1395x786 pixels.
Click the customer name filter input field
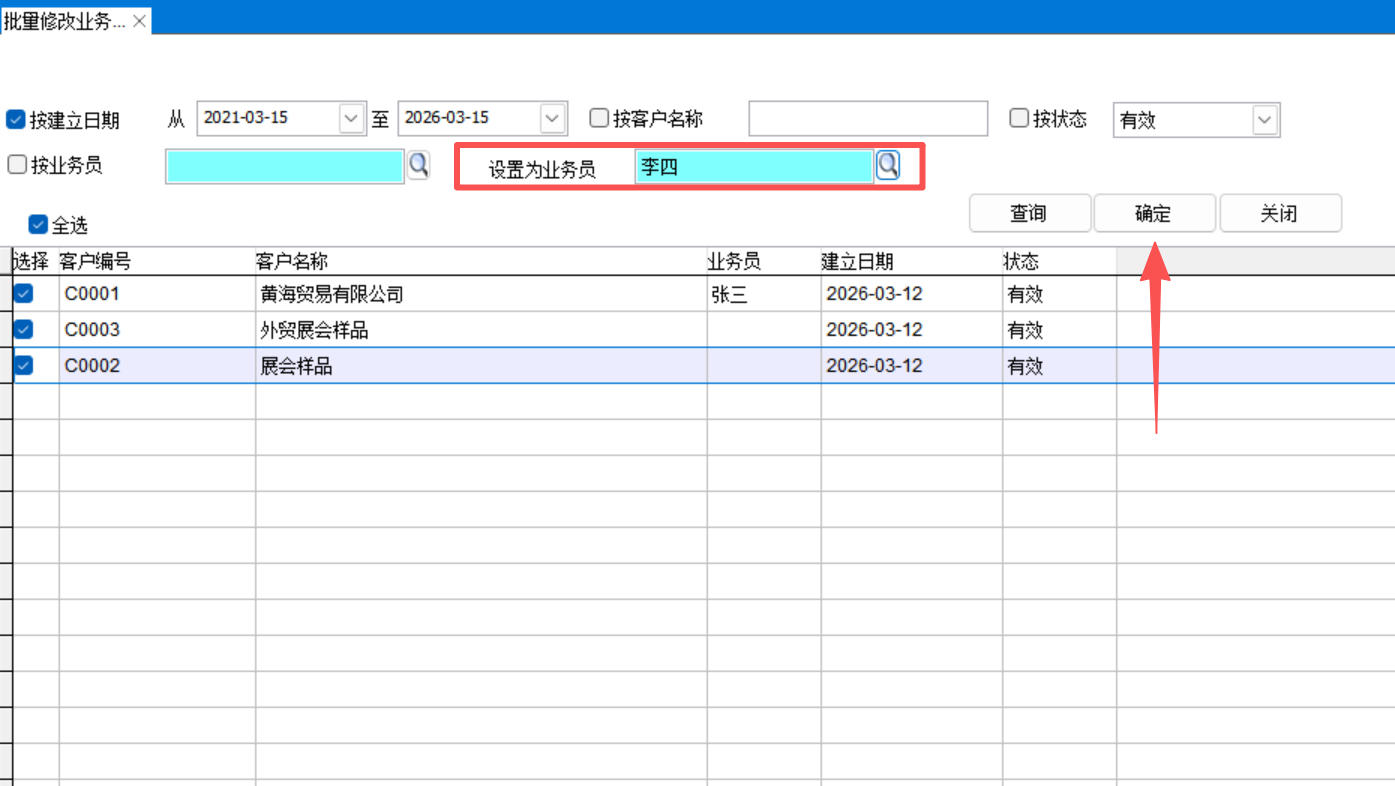867,119
